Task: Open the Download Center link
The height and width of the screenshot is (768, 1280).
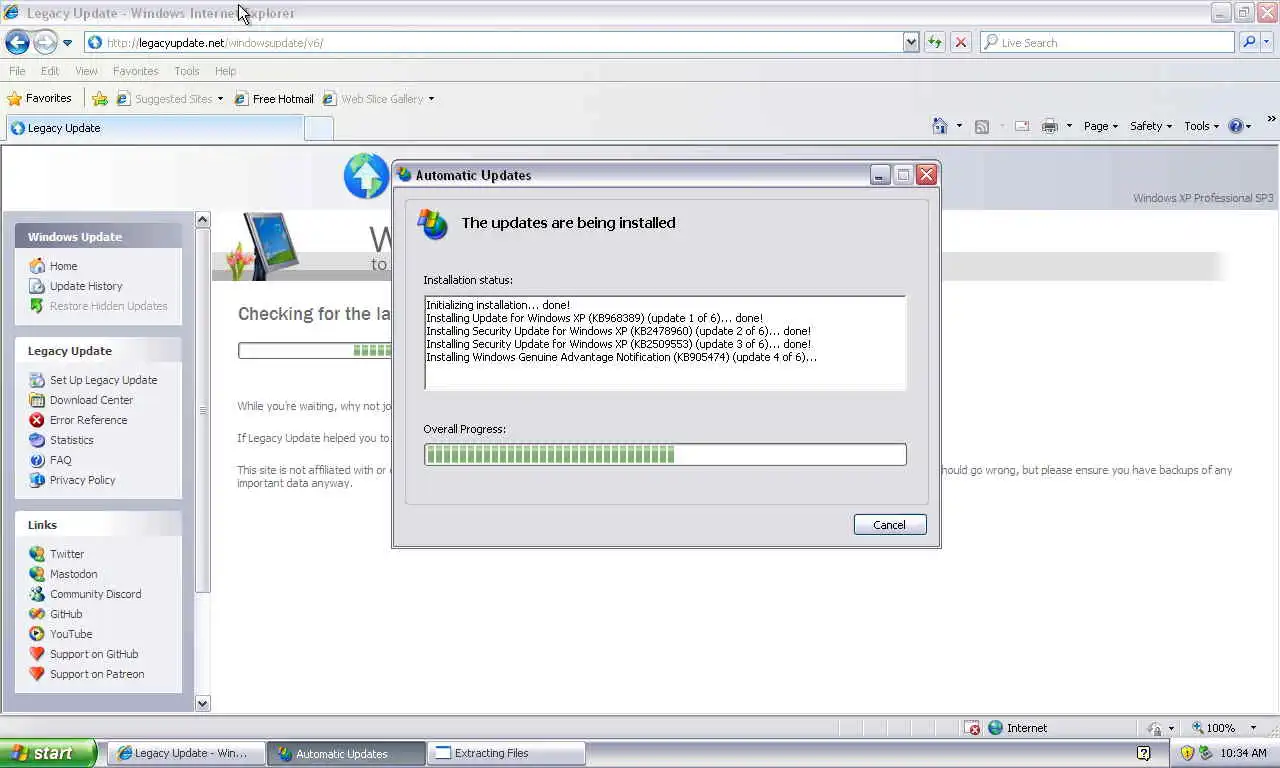Action: pyautogui.click(x=91, y=400)
